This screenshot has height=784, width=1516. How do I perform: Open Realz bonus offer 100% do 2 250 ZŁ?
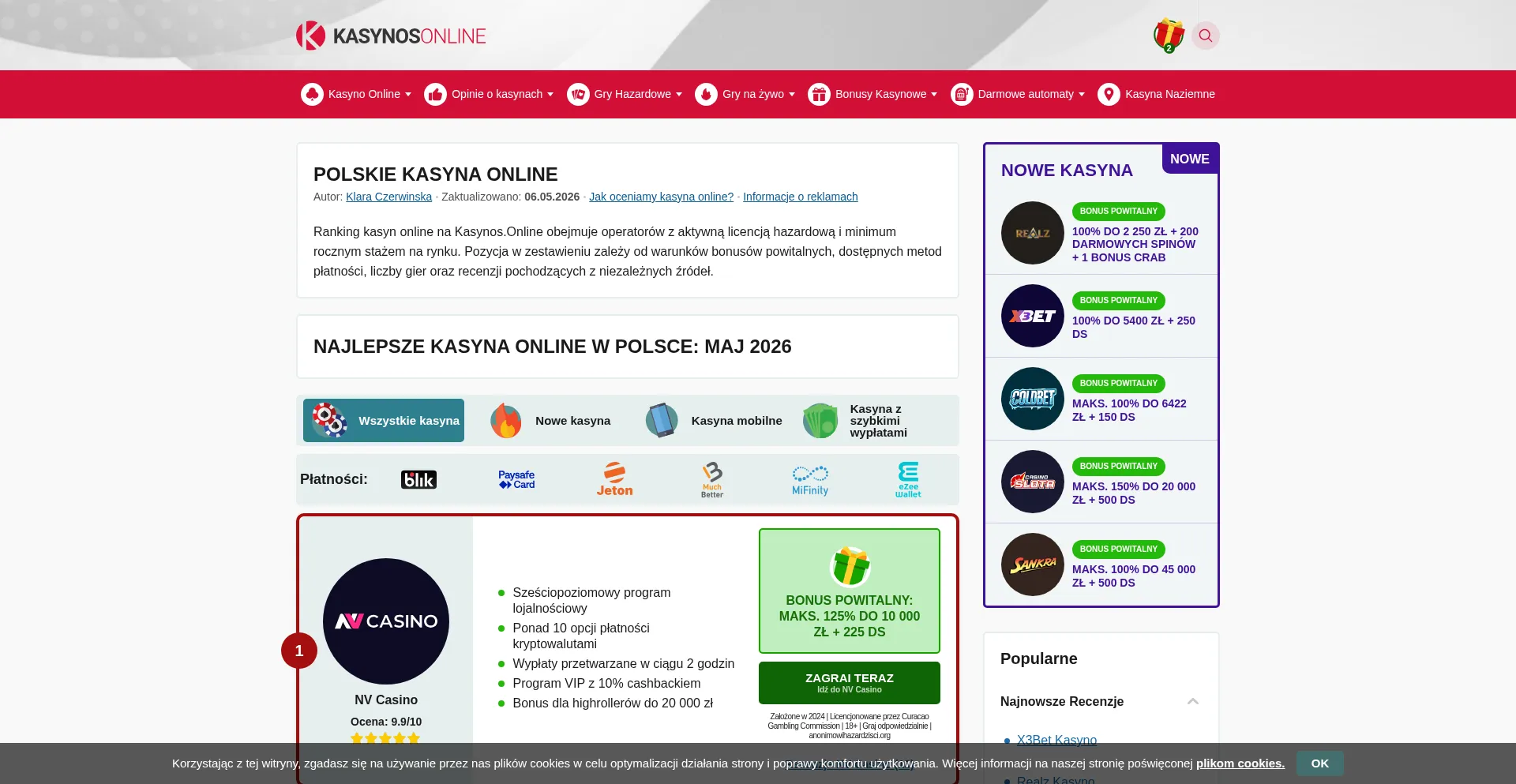click(1135, 244)
